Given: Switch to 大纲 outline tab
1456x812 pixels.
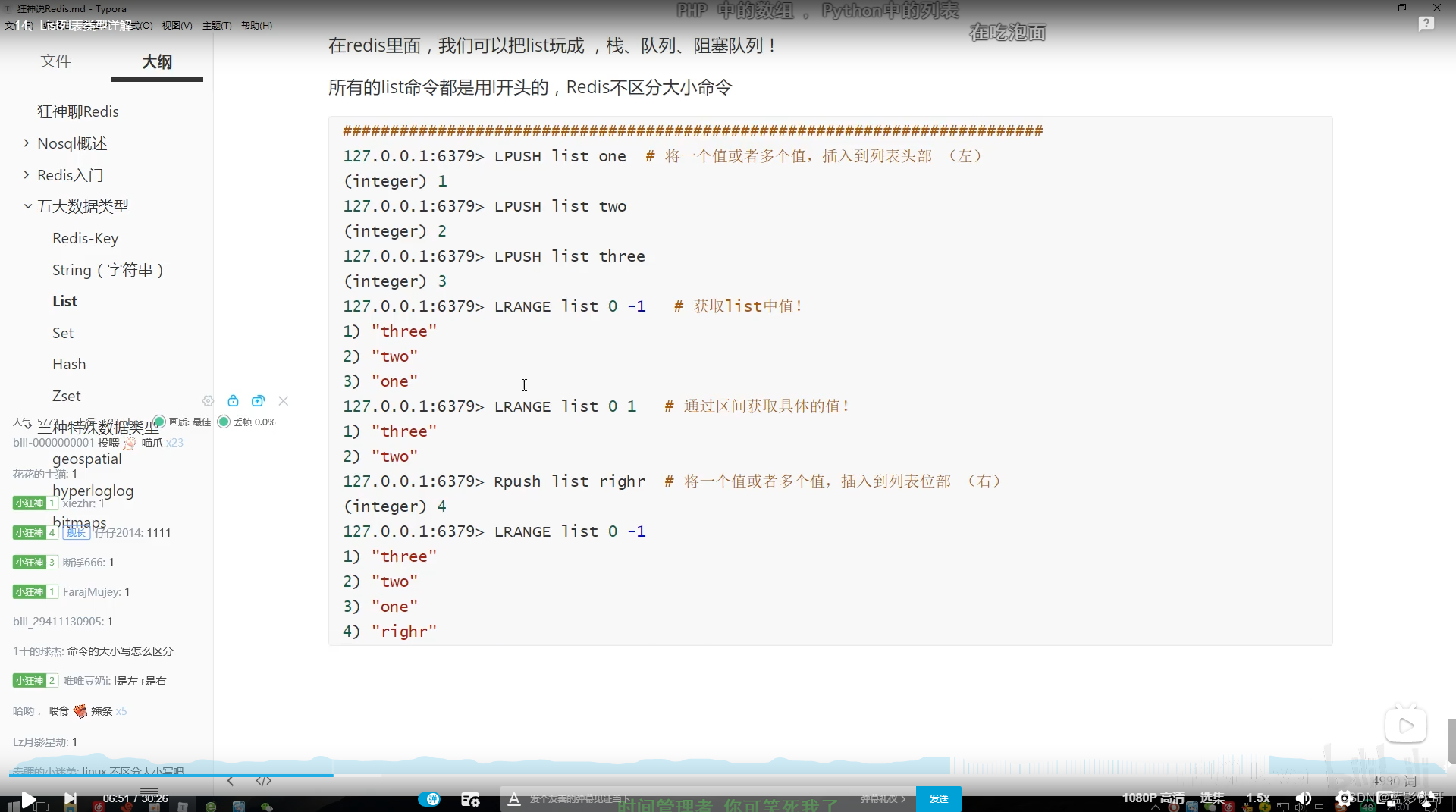Looking at the screenshot, I should 157,61.
